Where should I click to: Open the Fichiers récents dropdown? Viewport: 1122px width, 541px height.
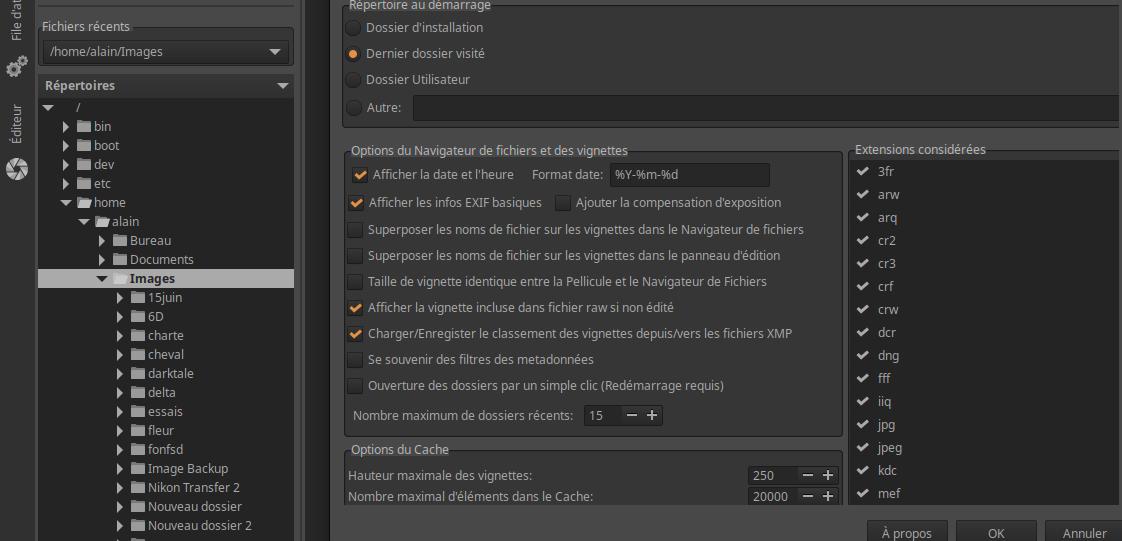point(165,52)
